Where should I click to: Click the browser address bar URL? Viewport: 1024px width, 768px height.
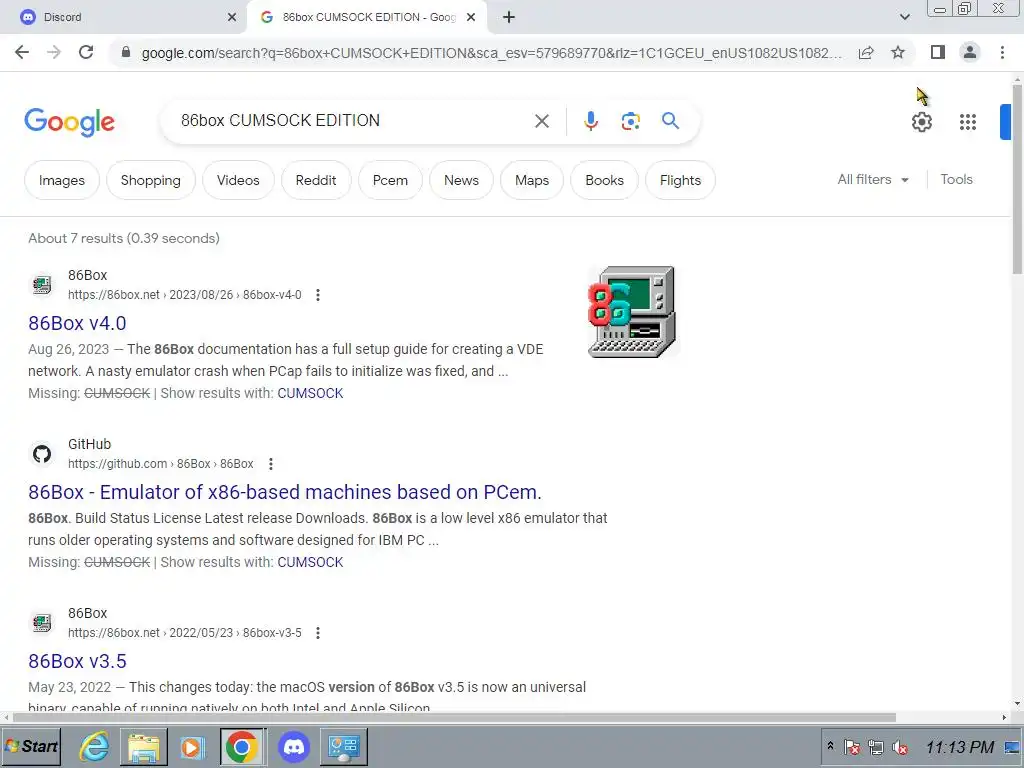[x=491, y=53]
